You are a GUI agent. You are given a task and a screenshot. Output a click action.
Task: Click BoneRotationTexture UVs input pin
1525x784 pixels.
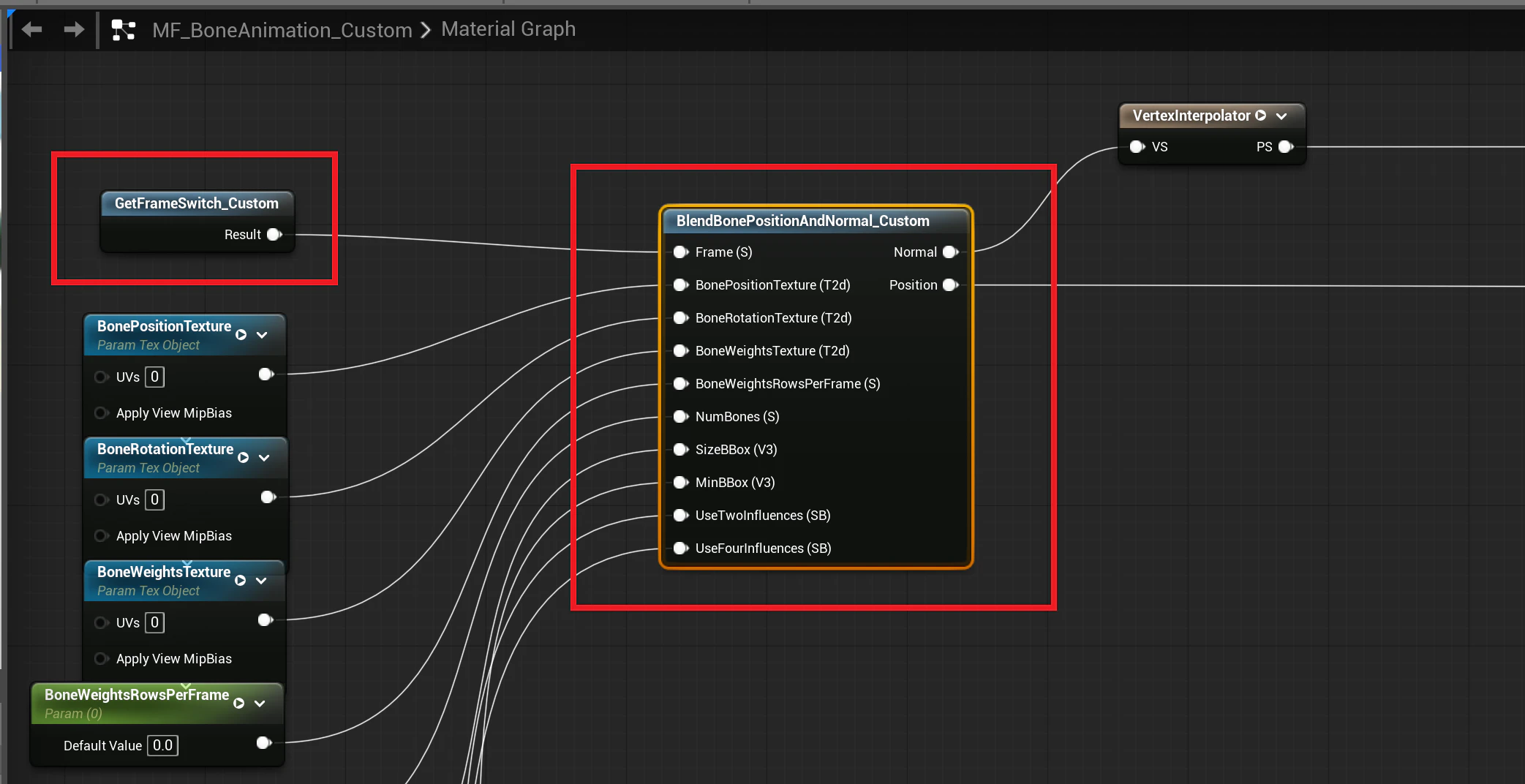click(101, 500)
